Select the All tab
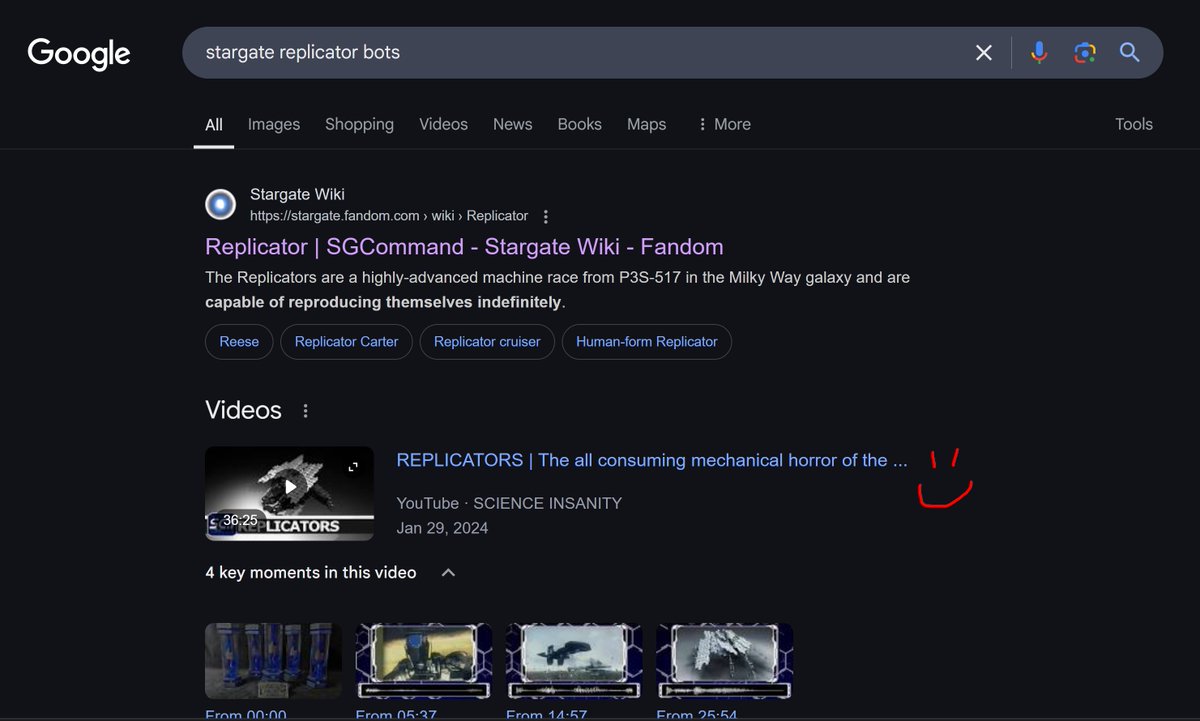The width and height of the screenshot is (1200, 721). [214, 125]
